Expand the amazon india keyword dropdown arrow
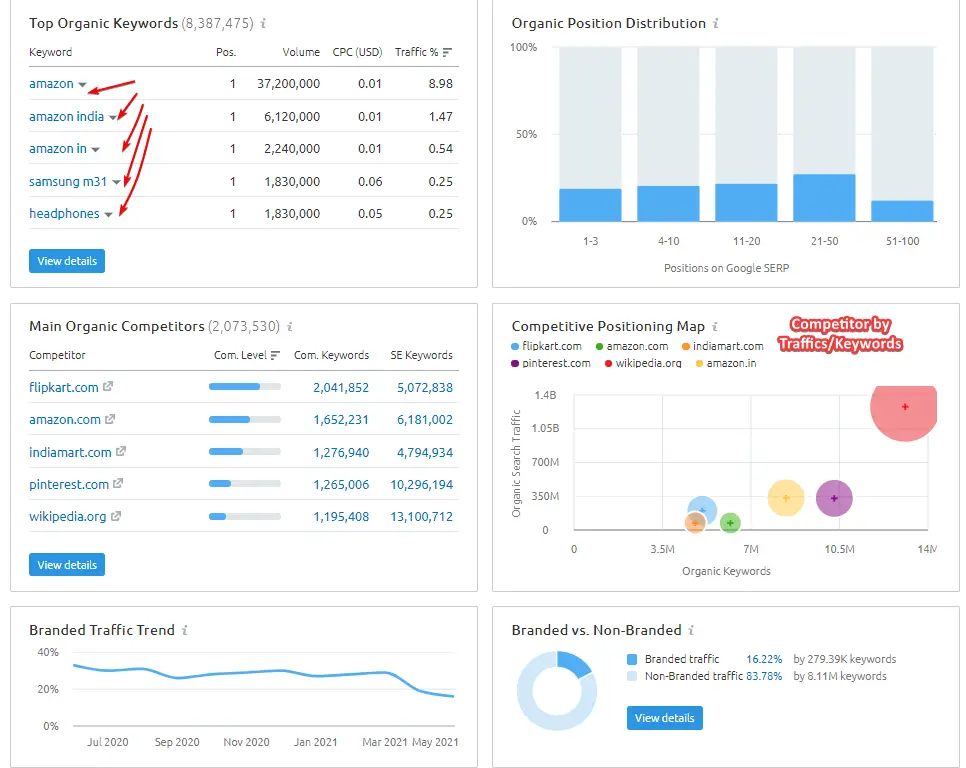This screenshot has width=966, height=768. [x=113, y=117]
